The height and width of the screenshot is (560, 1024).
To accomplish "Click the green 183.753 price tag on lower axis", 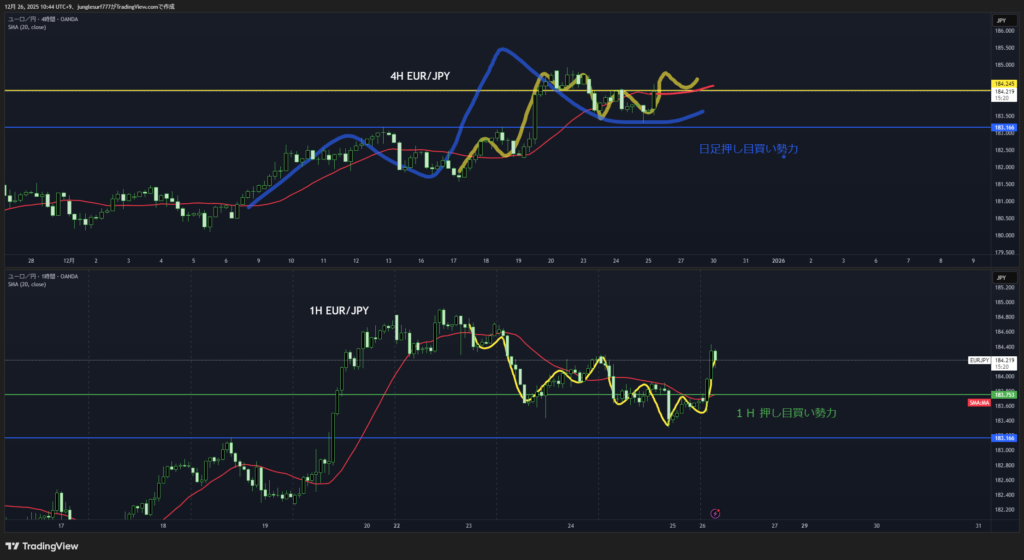I will point(1004,395).
